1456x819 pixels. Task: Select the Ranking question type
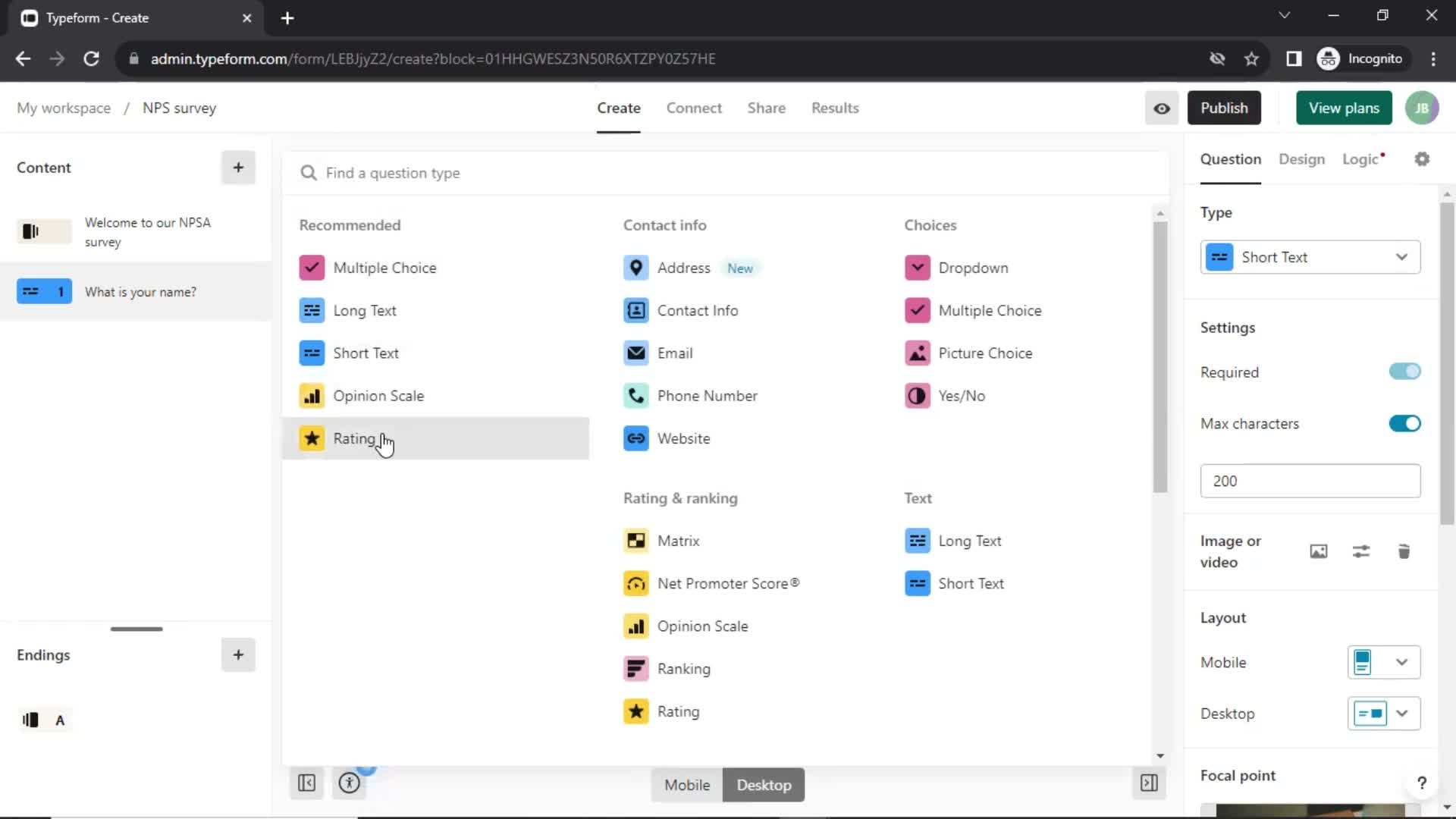point(667,669)
